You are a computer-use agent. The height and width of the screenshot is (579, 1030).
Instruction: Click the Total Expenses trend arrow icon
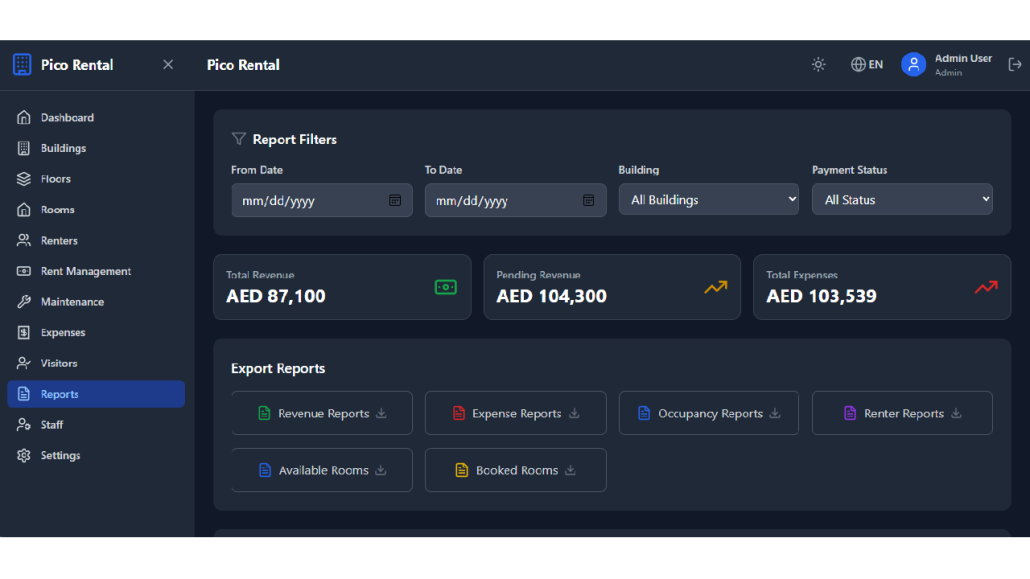coord(986,287)
